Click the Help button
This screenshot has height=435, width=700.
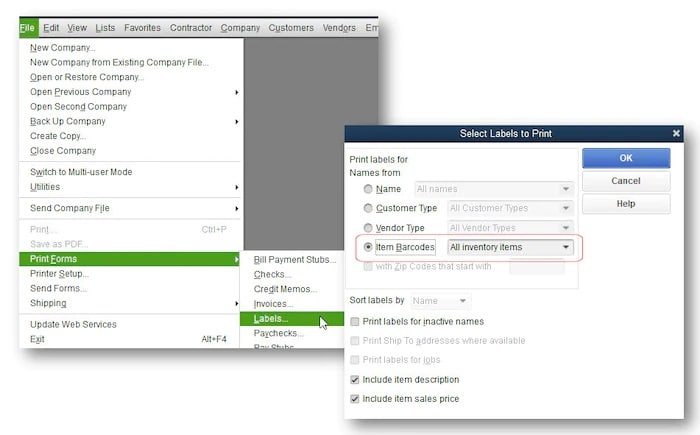[x=626, y=204]
